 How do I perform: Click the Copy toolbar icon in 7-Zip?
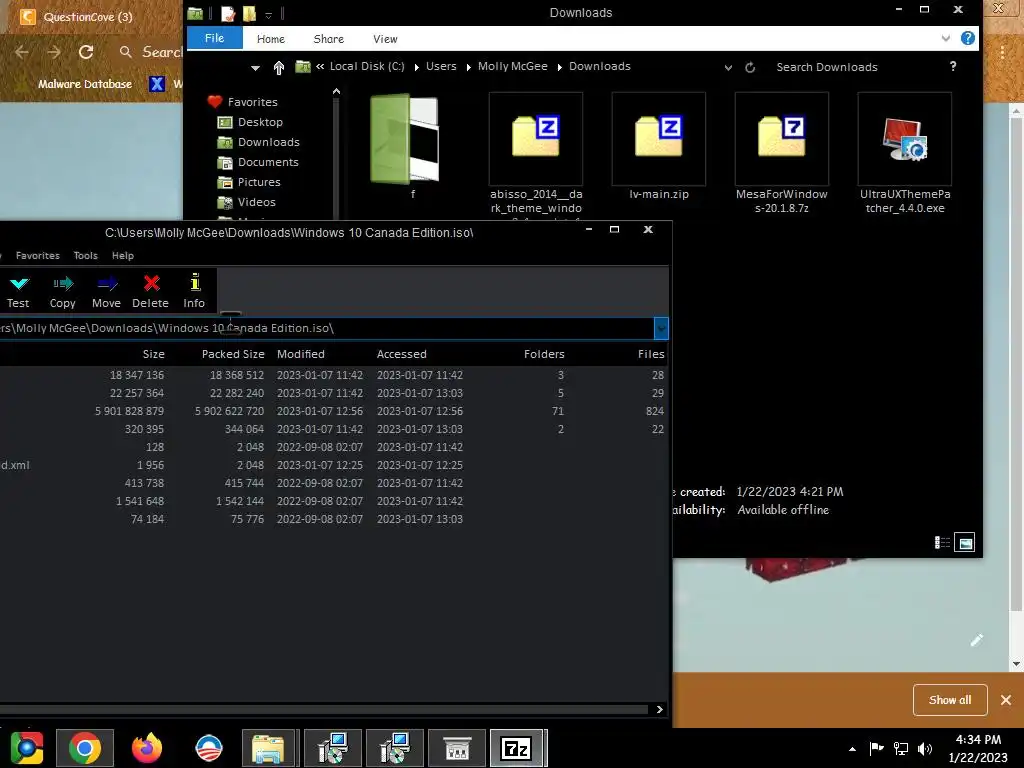pos(63,291)
